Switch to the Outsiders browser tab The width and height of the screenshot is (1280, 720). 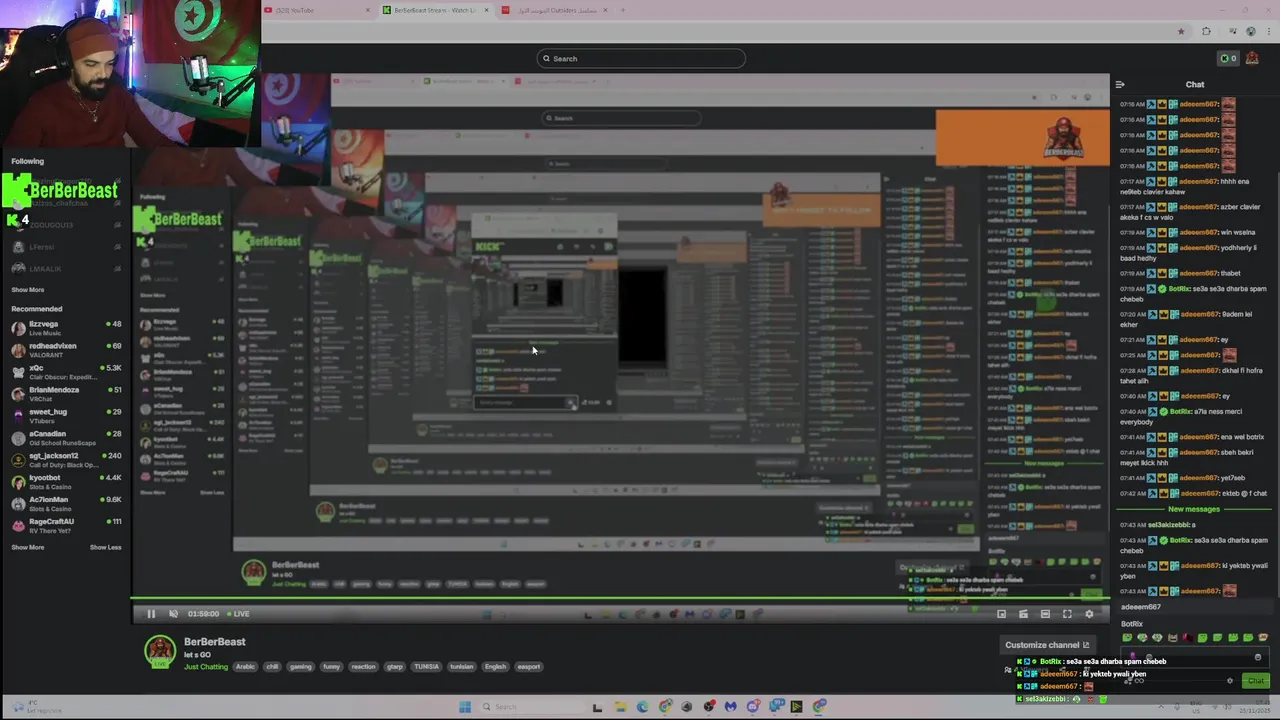coord(553,10)
